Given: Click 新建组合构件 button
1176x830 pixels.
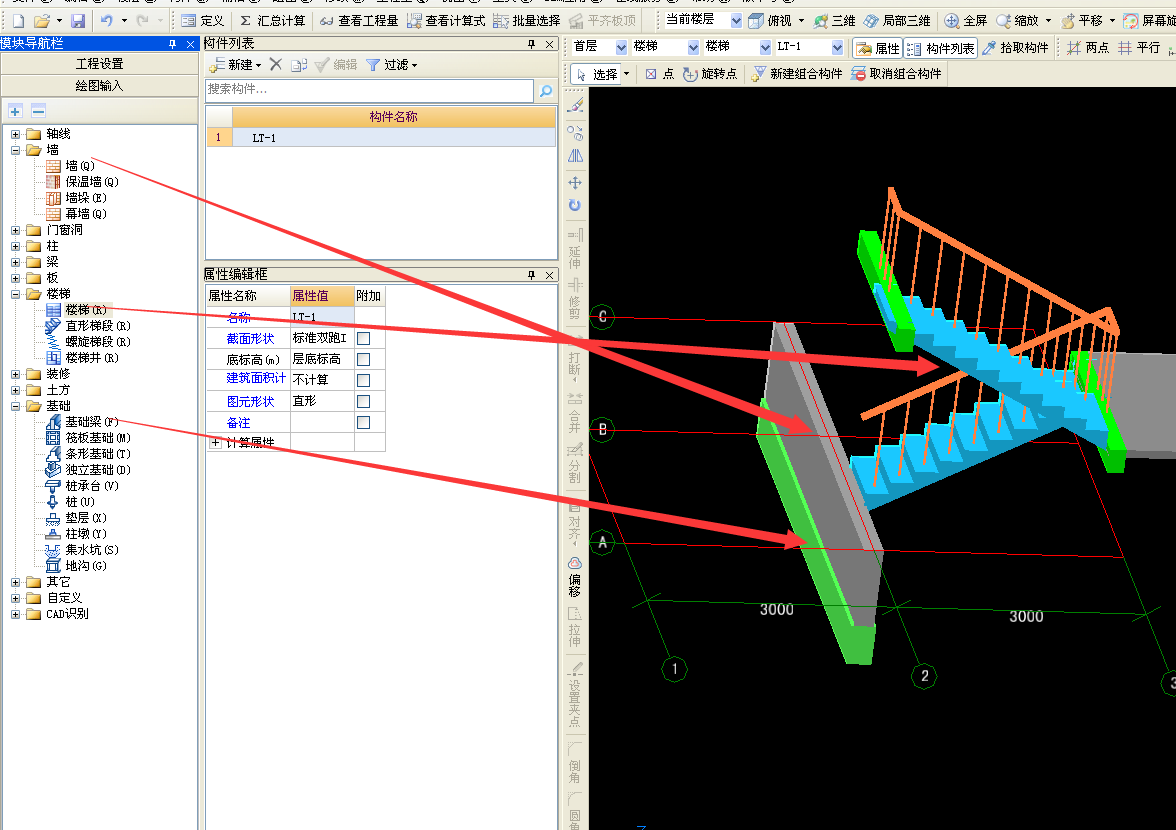Looking at the screenshot, I should (x=797, y=74).
